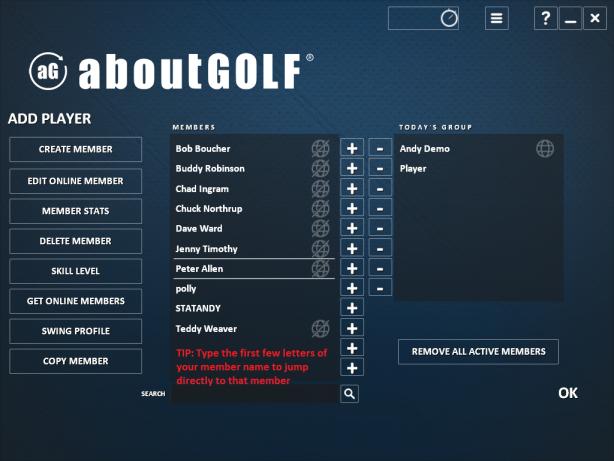This screenshot has width=614, height=461.
Task: Click offline globe icon for Chad Ingram
Action: click(320, 188)
